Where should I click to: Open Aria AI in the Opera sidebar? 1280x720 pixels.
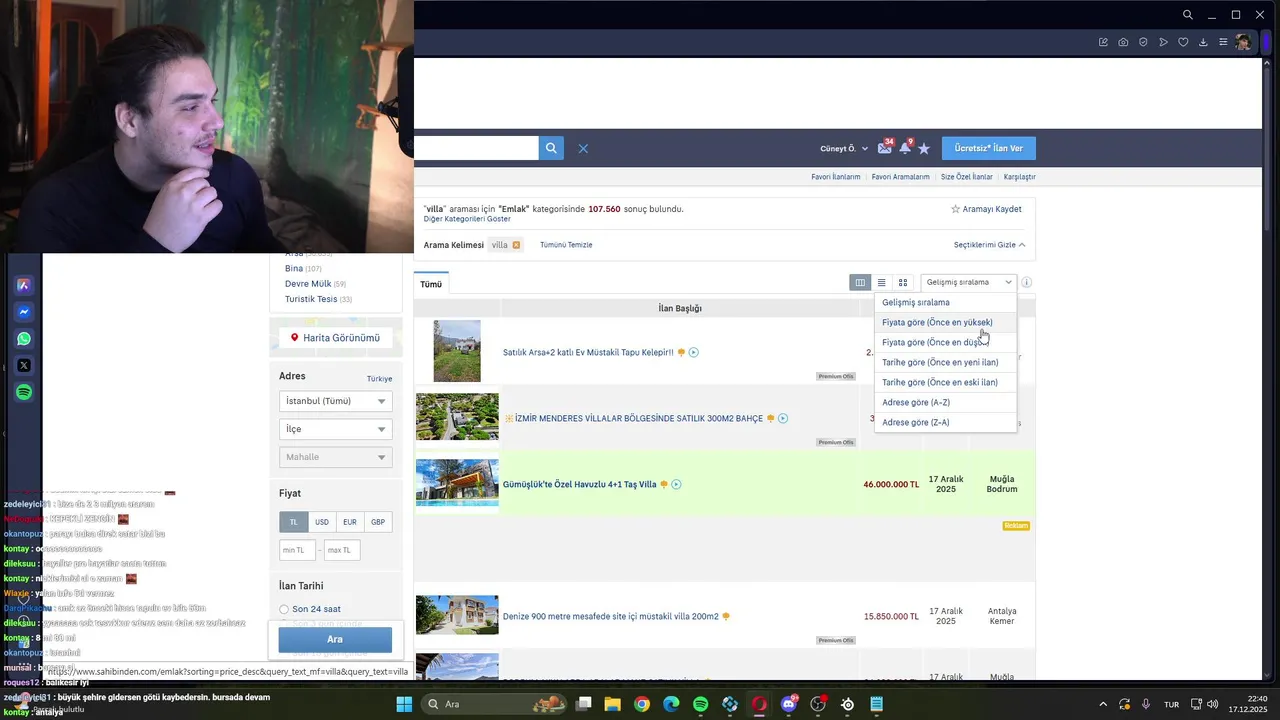click(x=24, y=285)
